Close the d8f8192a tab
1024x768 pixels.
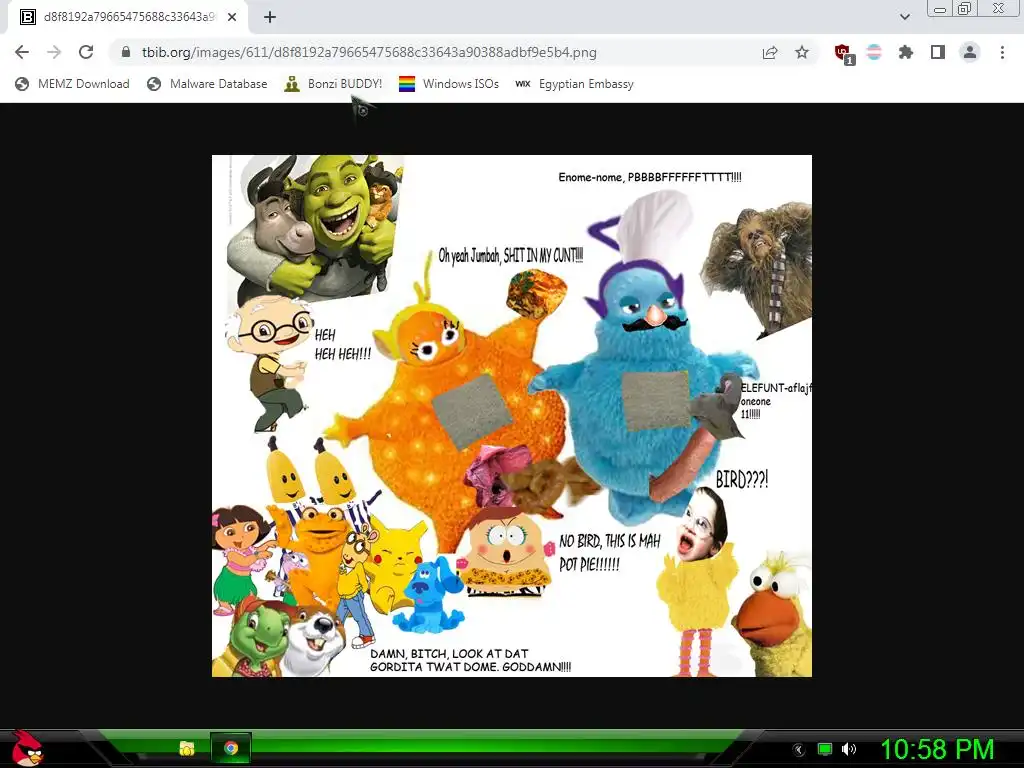(232, 17)
